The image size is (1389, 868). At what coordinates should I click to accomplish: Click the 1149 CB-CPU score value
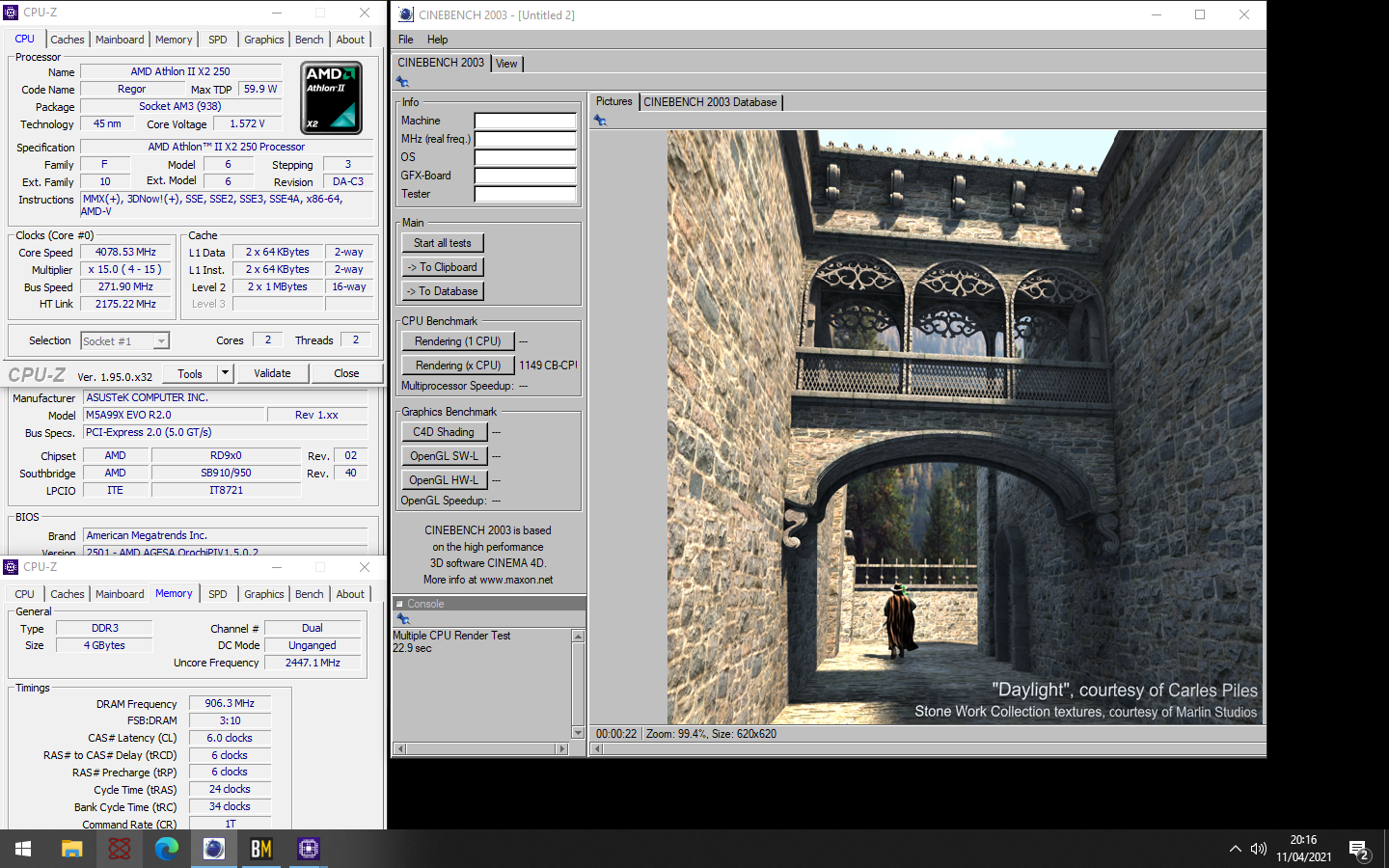coord(548,366)
